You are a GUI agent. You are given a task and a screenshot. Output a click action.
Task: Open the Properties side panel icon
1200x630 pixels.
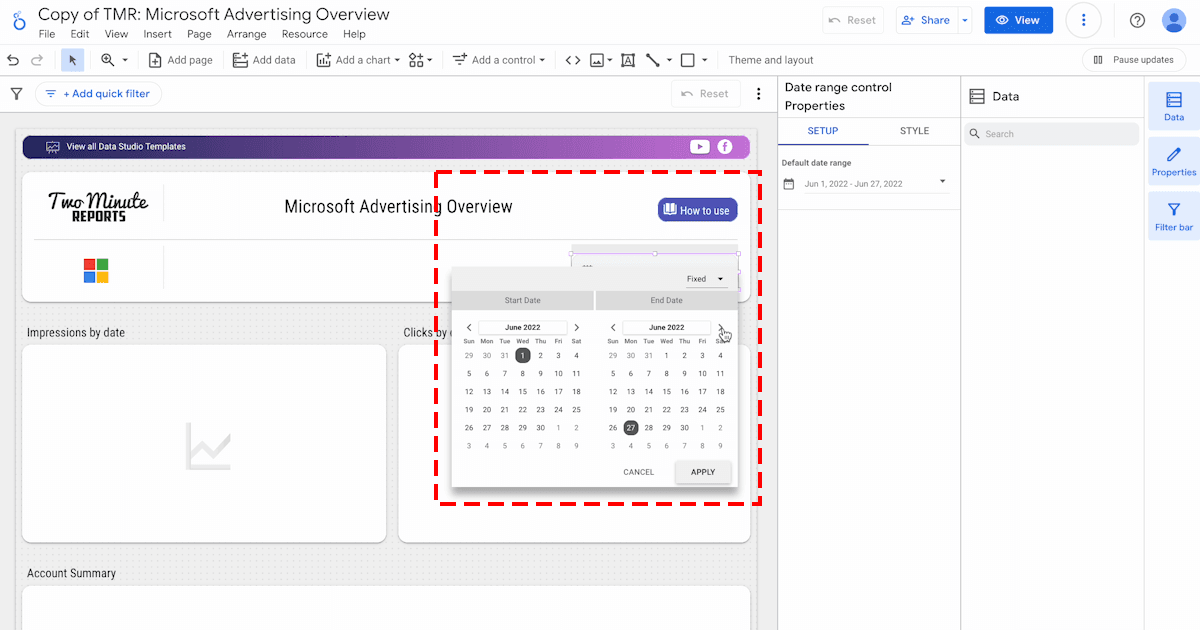1173,161
